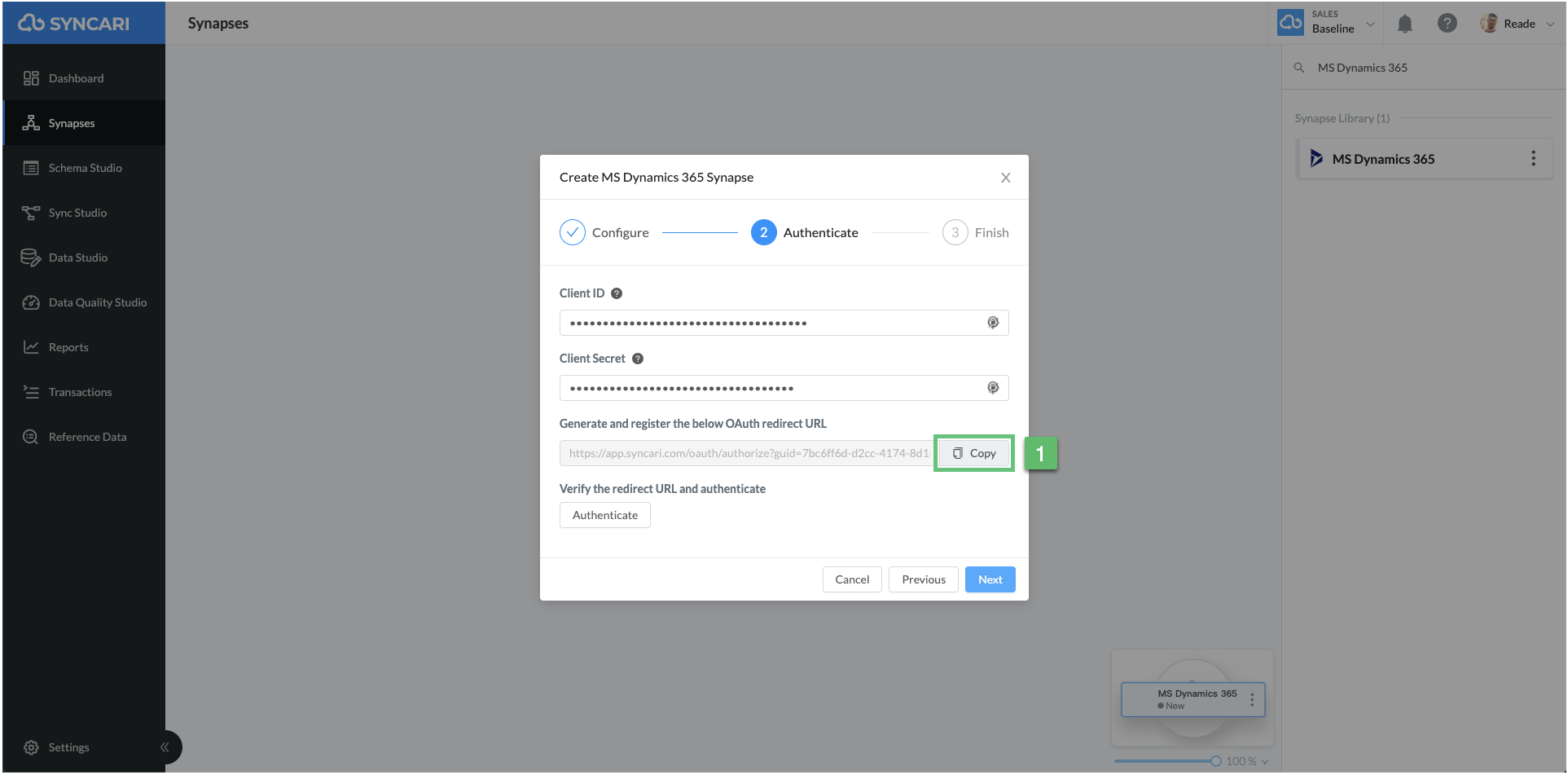
Task: Select MS Dynamics 365 canvas node
Action: 1192,699
